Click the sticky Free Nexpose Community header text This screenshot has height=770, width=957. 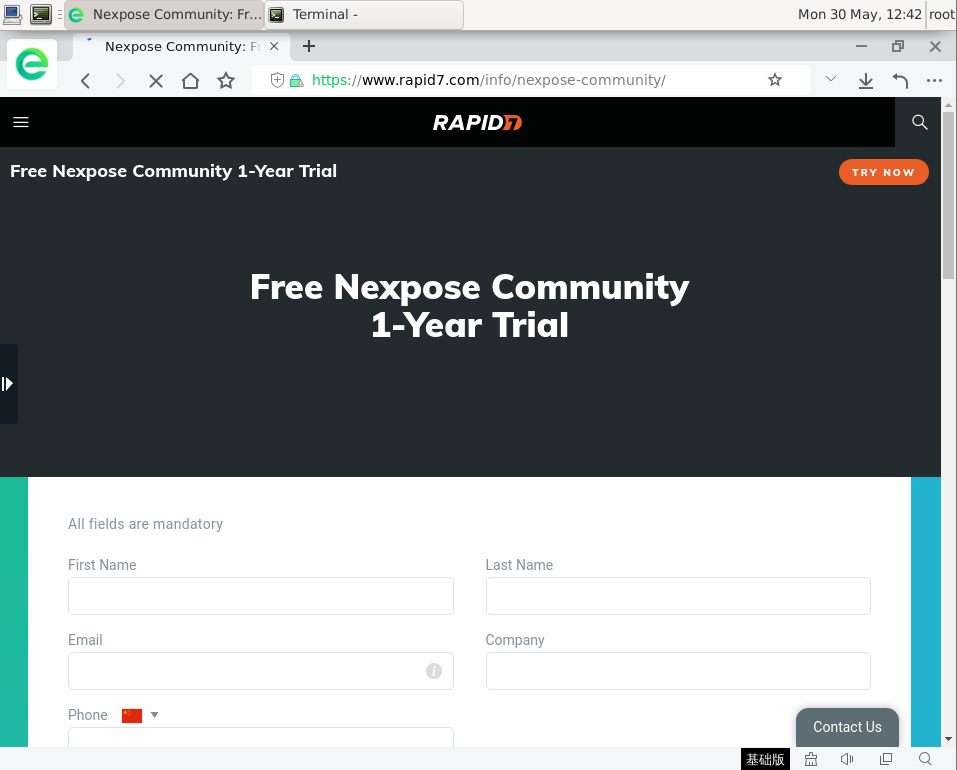(x=173, y=171)
